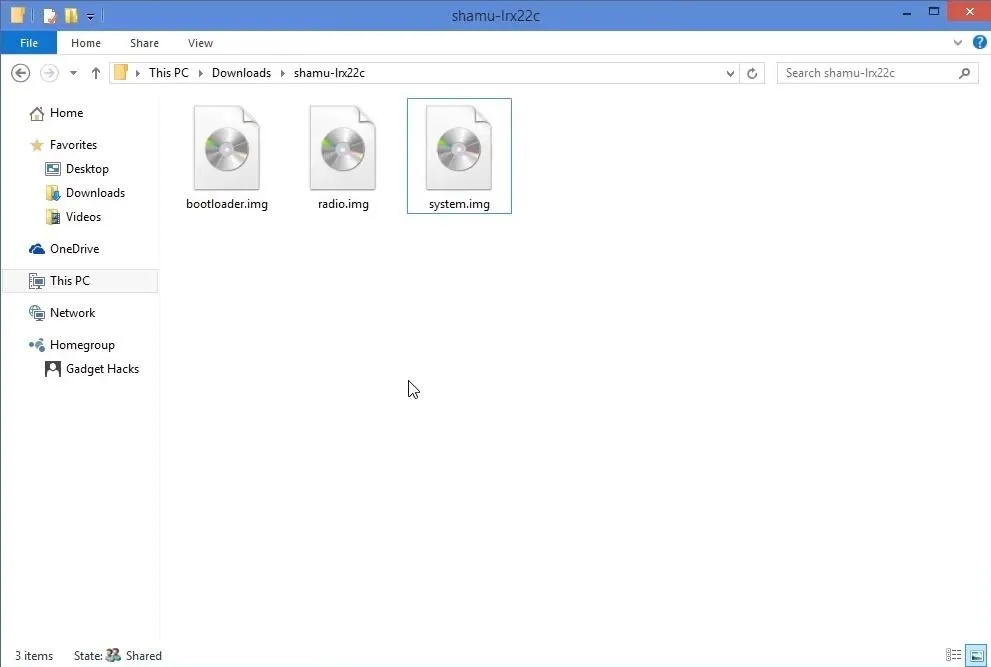991x667 pixels.
Task: Click the folder icon in title bar
Action: point(18,15)
